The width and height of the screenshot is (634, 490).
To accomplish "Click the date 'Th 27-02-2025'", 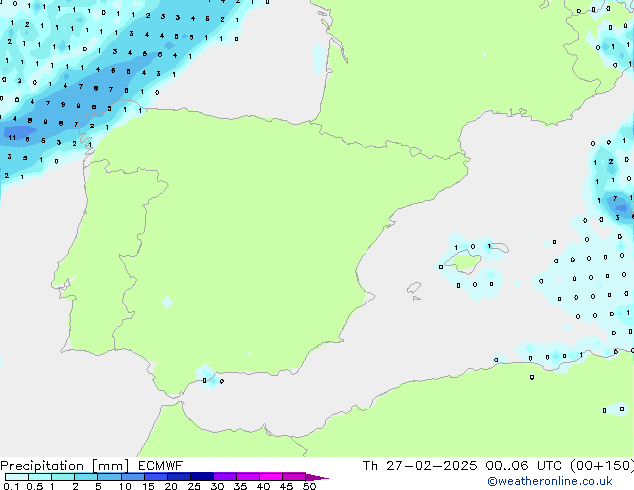I will pos(420,466).
